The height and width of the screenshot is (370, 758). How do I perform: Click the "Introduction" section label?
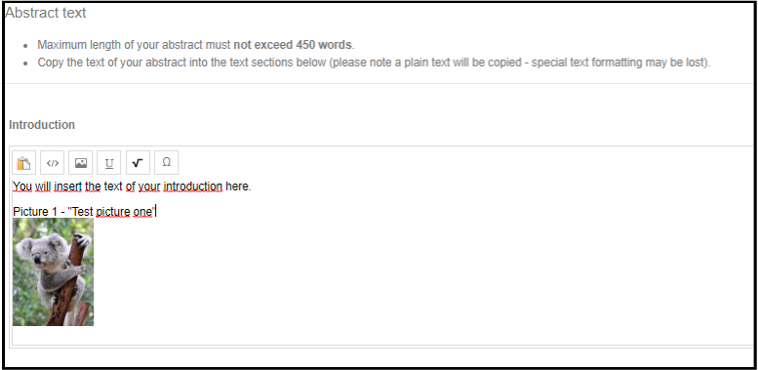tap(42, 125)
